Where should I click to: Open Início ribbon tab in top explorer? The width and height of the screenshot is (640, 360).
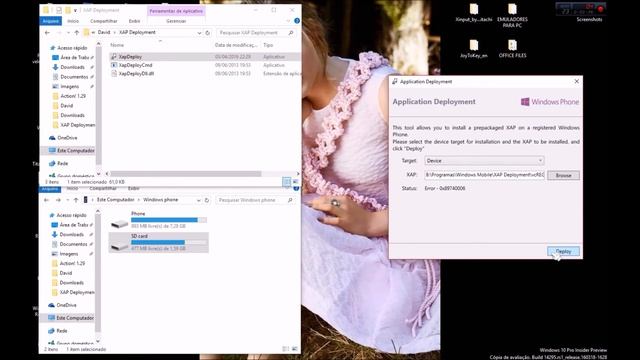tap(73, 21)
